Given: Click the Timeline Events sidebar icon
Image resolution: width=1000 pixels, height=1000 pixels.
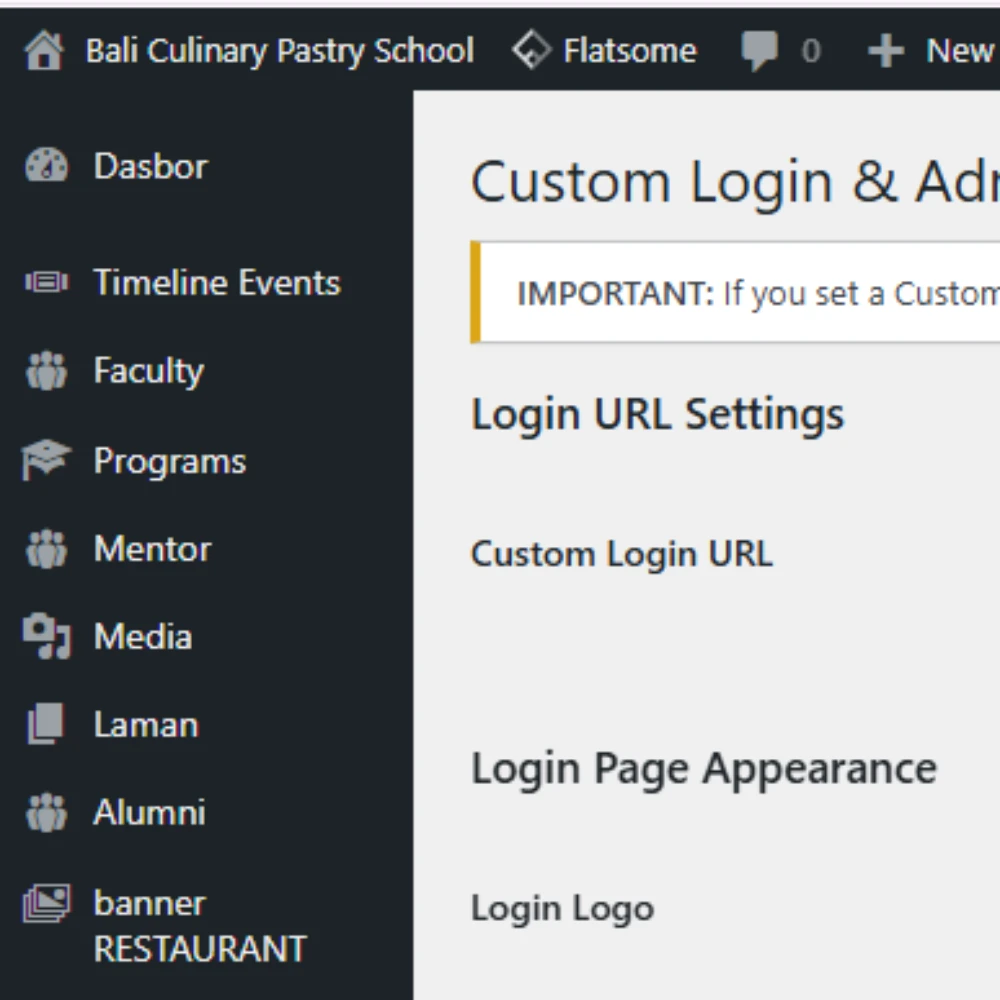Looking at the screenshot, I should pyautogui.click(x=46, y=283).
